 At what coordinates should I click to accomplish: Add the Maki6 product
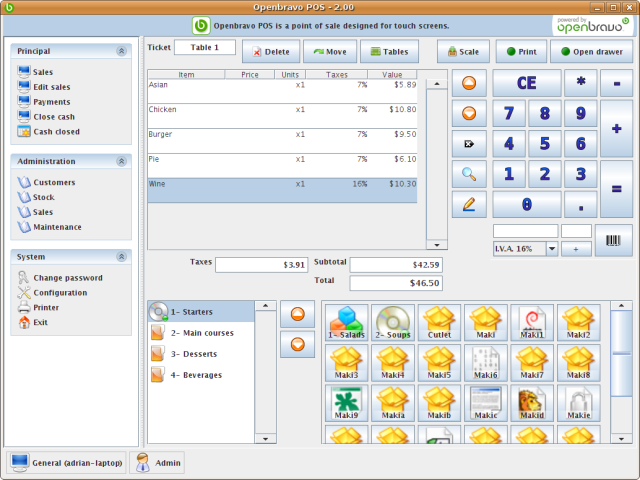(486, 362)
